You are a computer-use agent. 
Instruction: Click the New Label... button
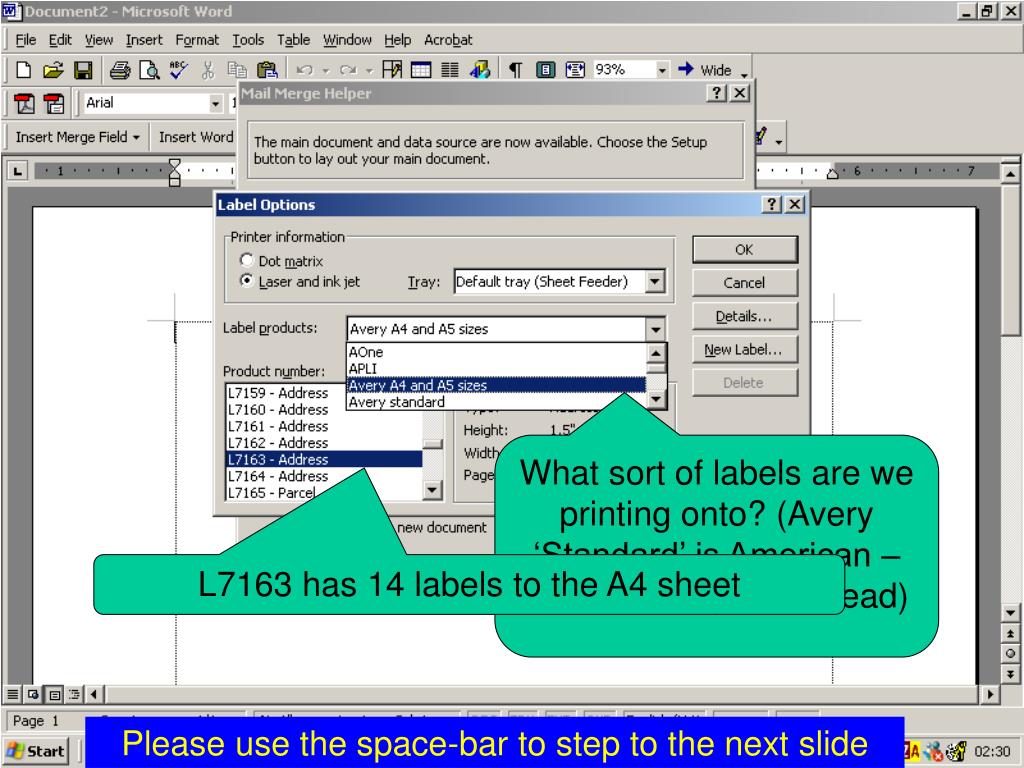tap(744, 349)
